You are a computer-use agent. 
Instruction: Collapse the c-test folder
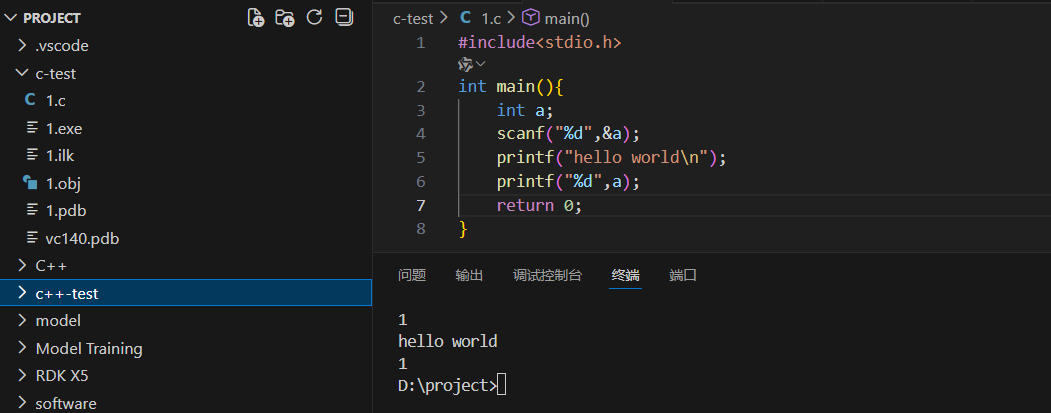pyautogui.click(x=56, y=73)
